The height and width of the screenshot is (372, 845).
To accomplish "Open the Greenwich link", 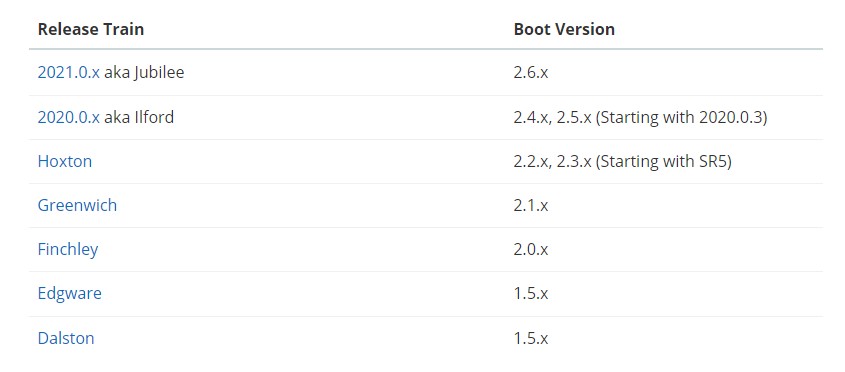I will tap(77, 205).
